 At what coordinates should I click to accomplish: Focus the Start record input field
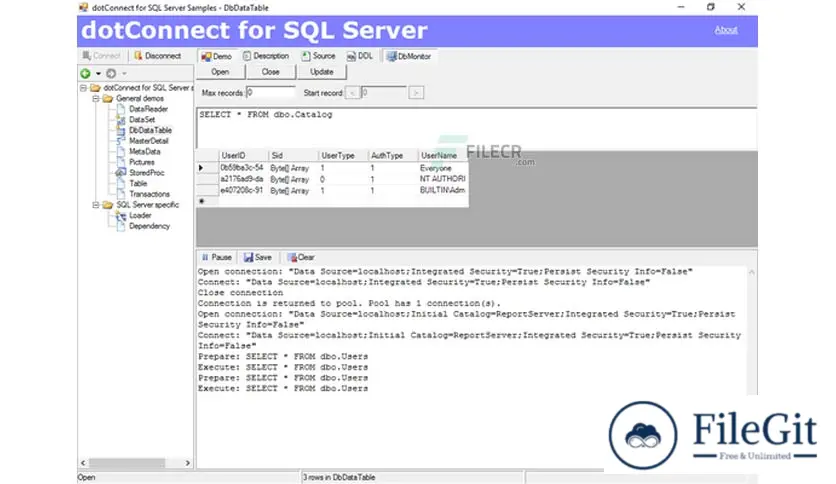[384, 92]
